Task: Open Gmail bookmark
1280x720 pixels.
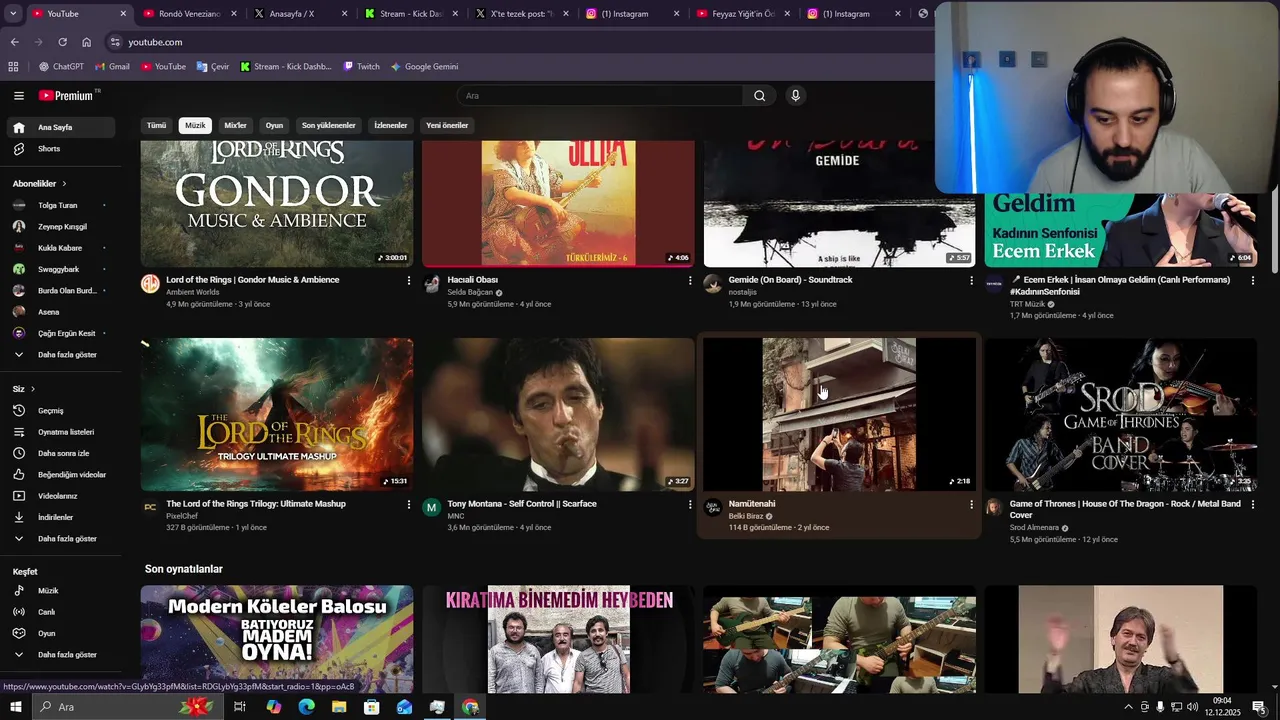Action: (x=112, y=67)
